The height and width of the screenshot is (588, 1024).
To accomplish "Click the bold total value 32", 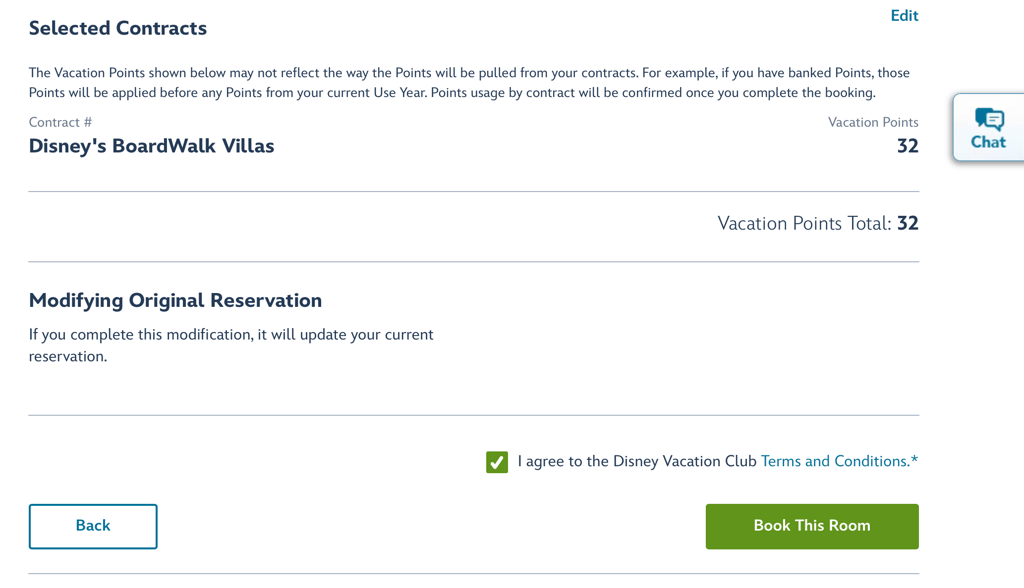I will pos(907,223).
